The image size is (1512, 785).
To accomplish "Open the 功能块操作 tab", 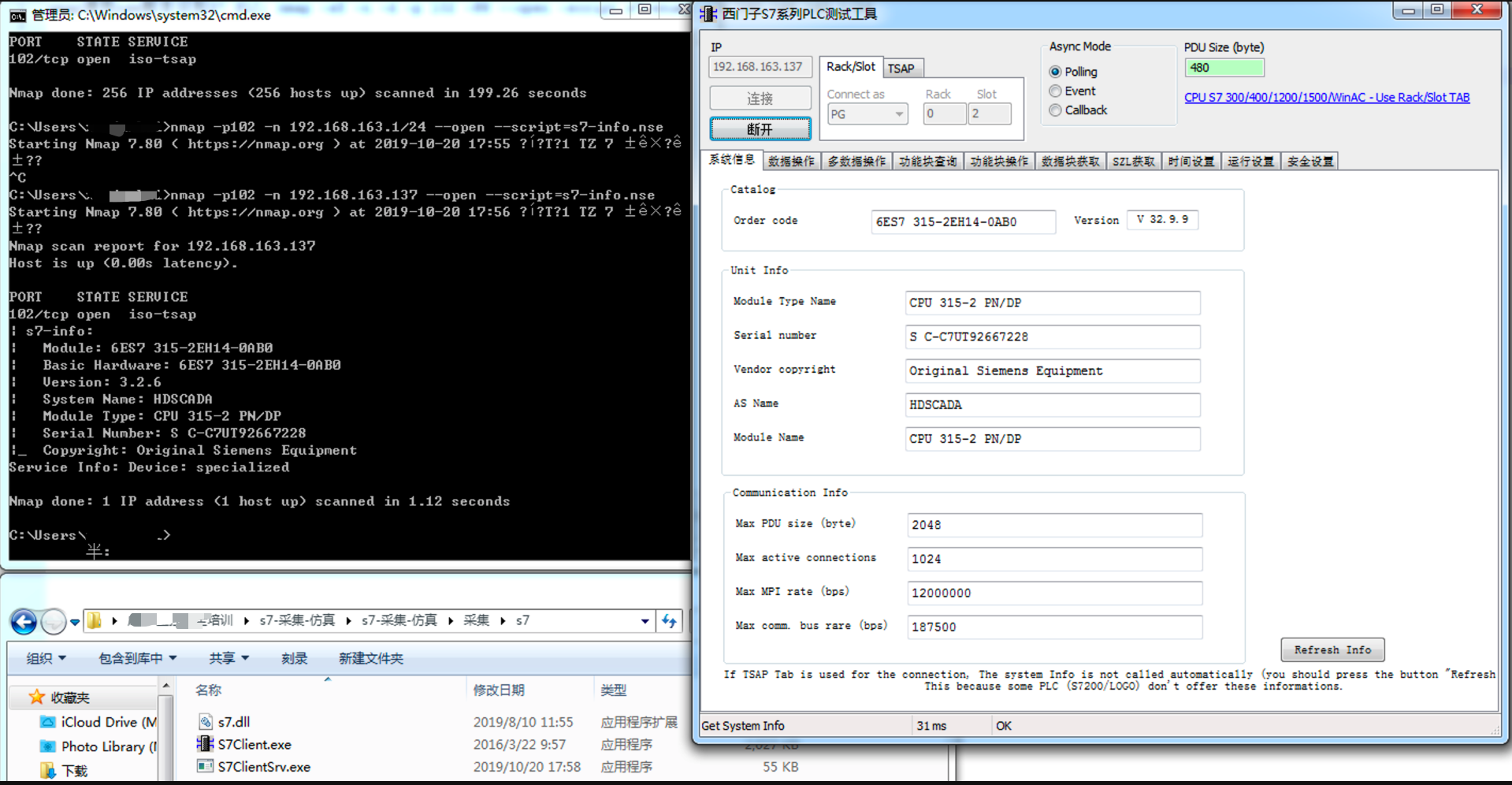I will click(999, 162).
